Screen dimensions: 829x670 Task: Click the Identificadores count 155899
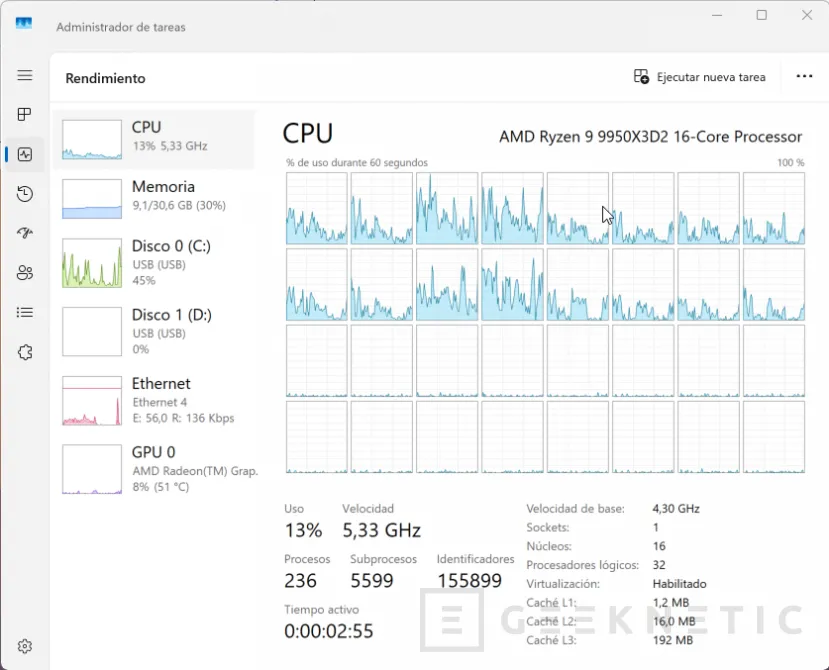(469, 581)
